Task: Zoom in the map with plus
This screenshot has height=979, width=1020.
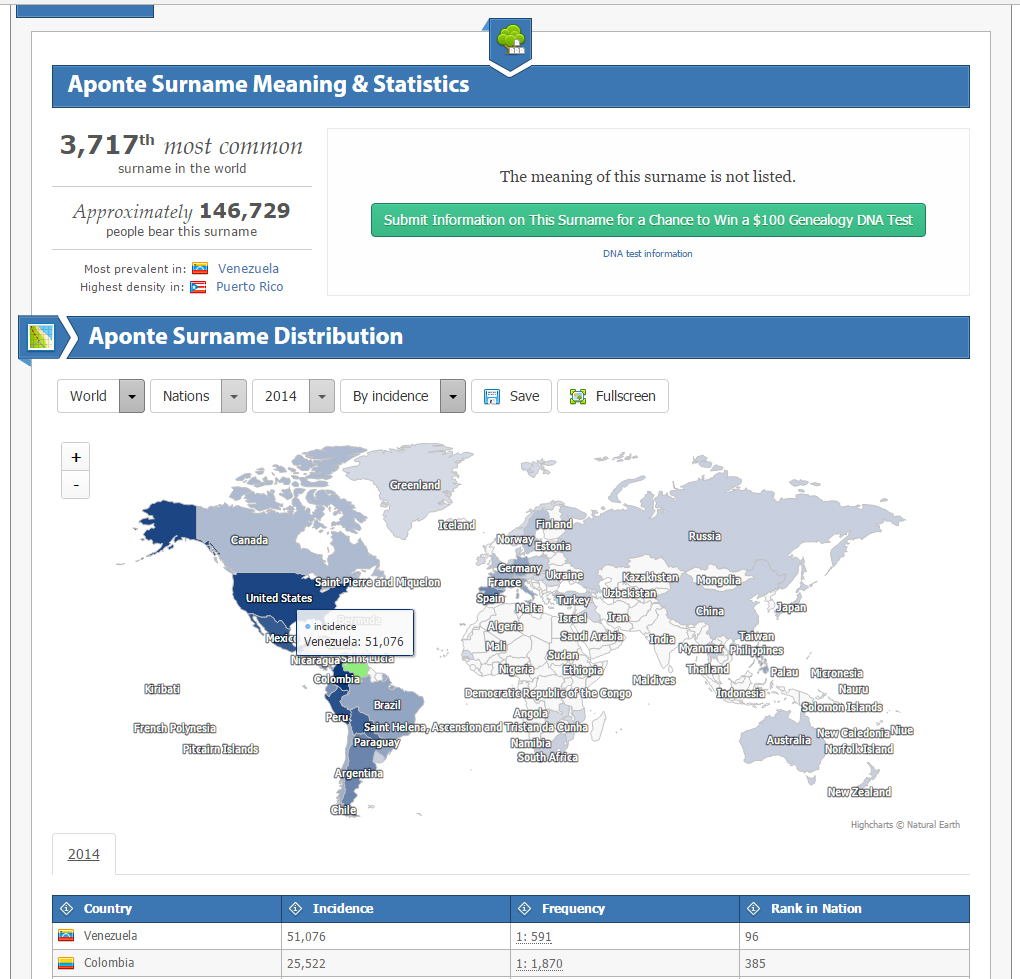Action: pyautogui.click(x=76, y=457)
